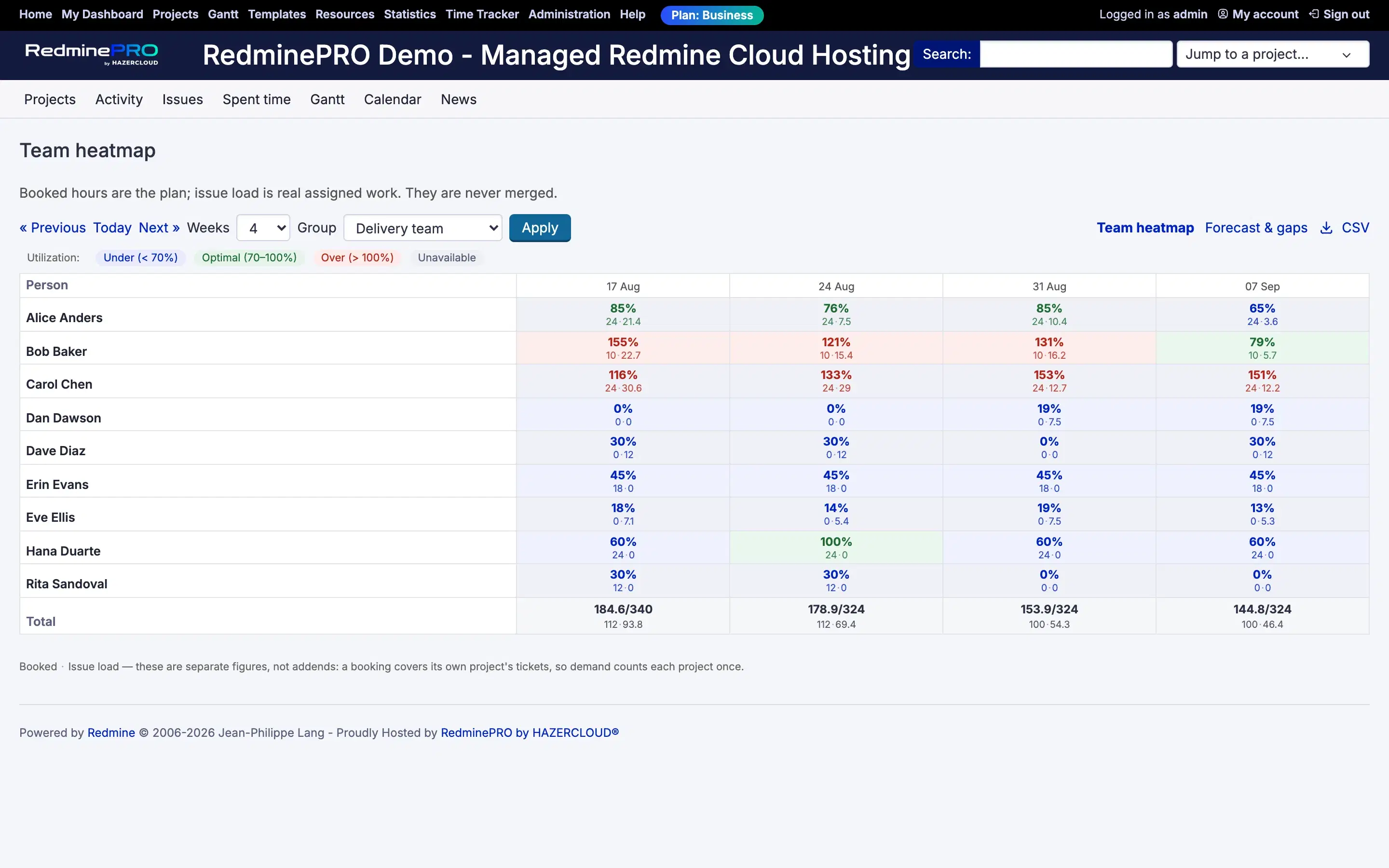
Task: Select the Eve Ellis row name
Action: pyautogui.click(x=51, y=518)
